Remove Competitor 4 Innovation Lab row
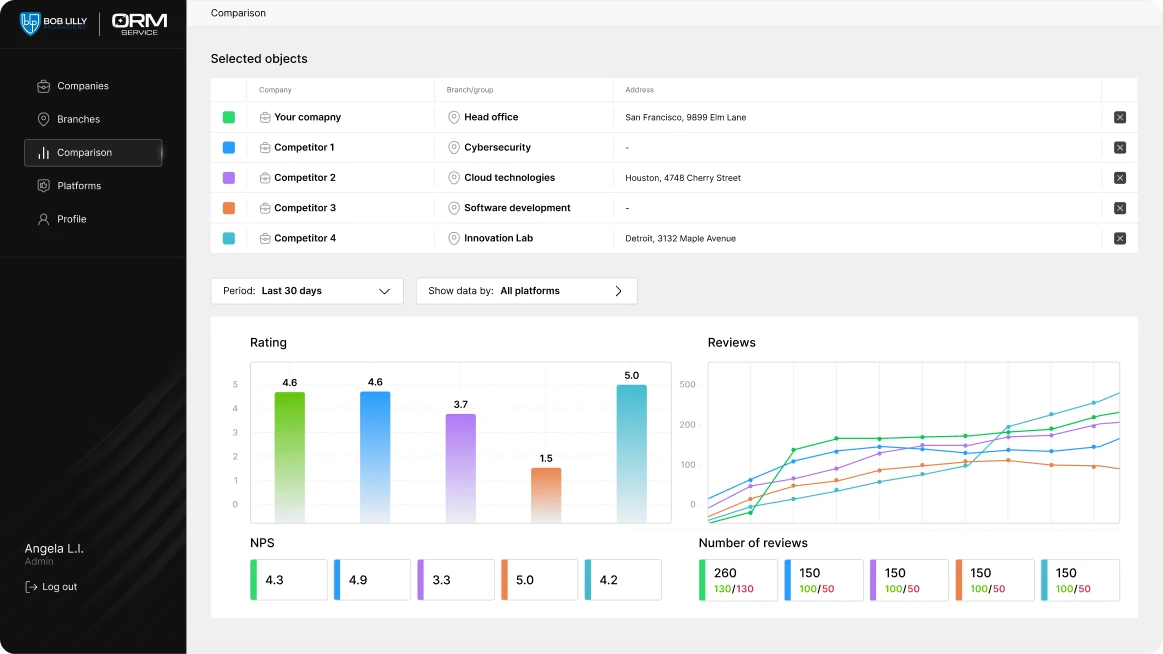This screenshot has width=1163, height=654. pos(1120,239)
